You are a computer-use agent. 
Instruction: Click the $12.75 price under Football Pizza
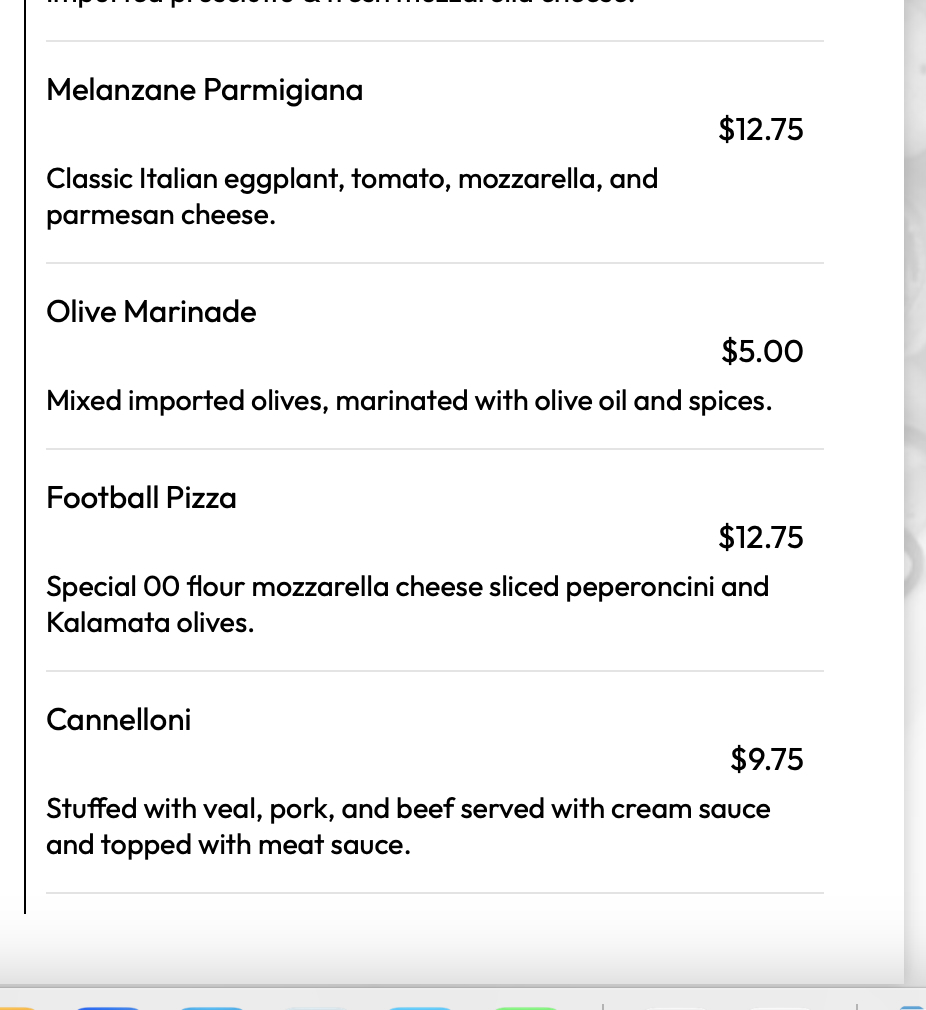click(760, 537)
